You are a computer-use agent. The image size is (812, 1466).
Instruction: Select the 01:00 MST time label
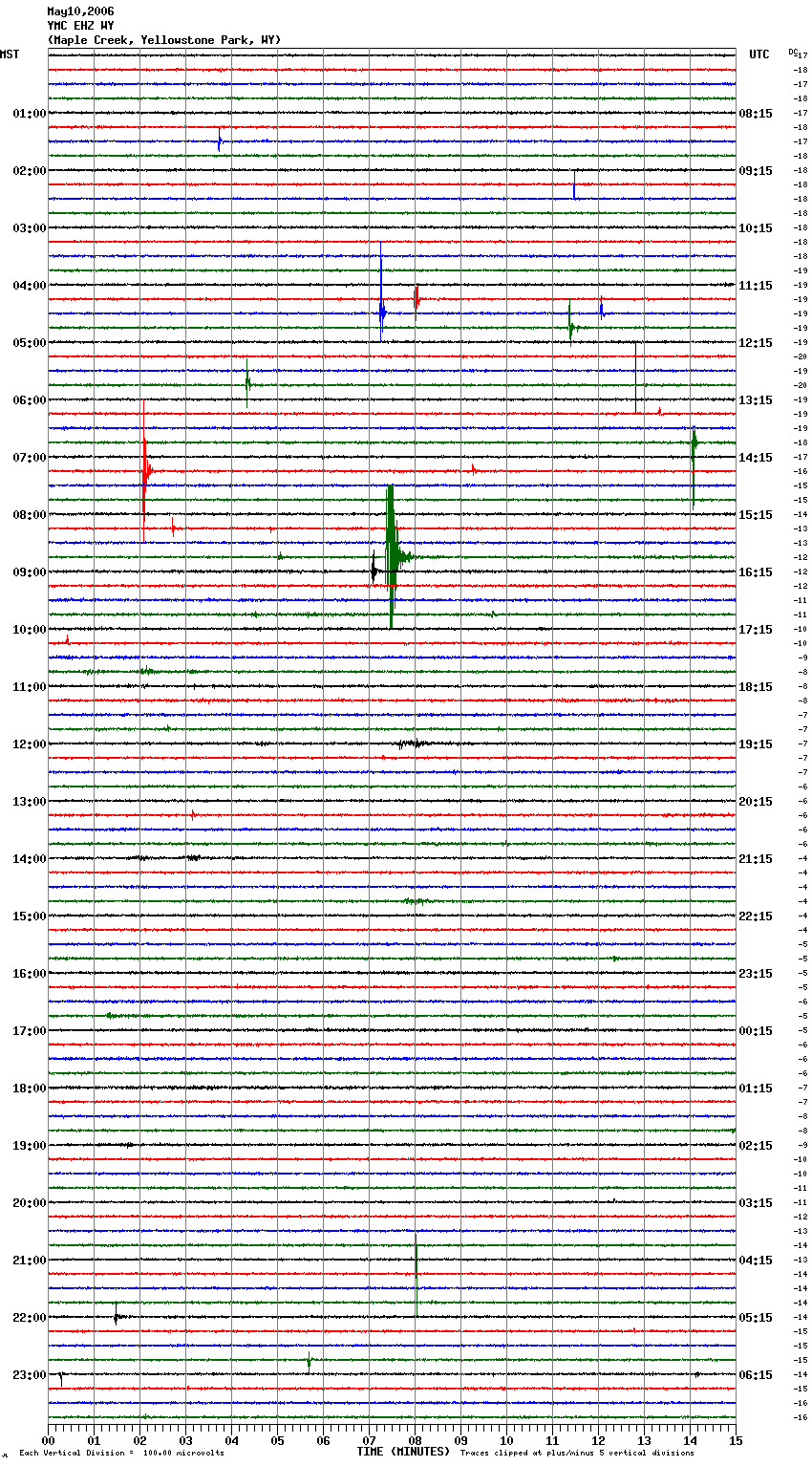30,114
